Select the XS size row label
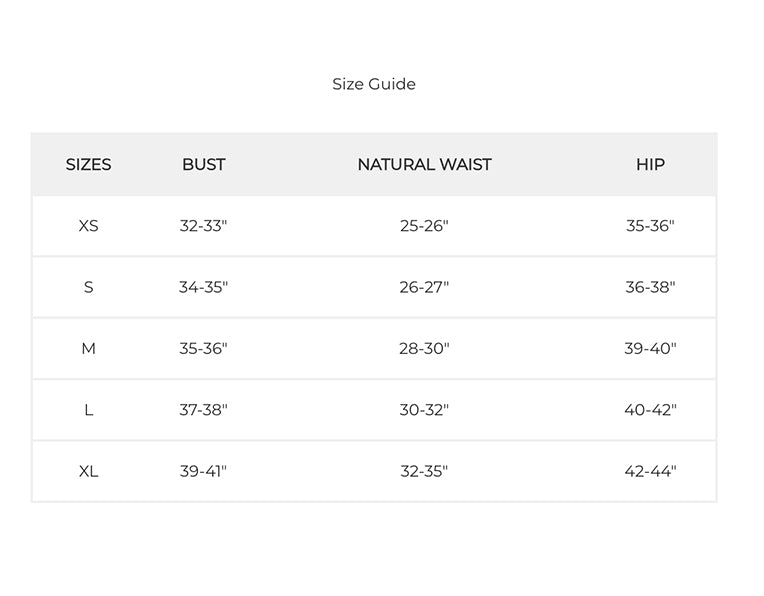This screenshot has height=596, width=764. click(x=88, y=226)
